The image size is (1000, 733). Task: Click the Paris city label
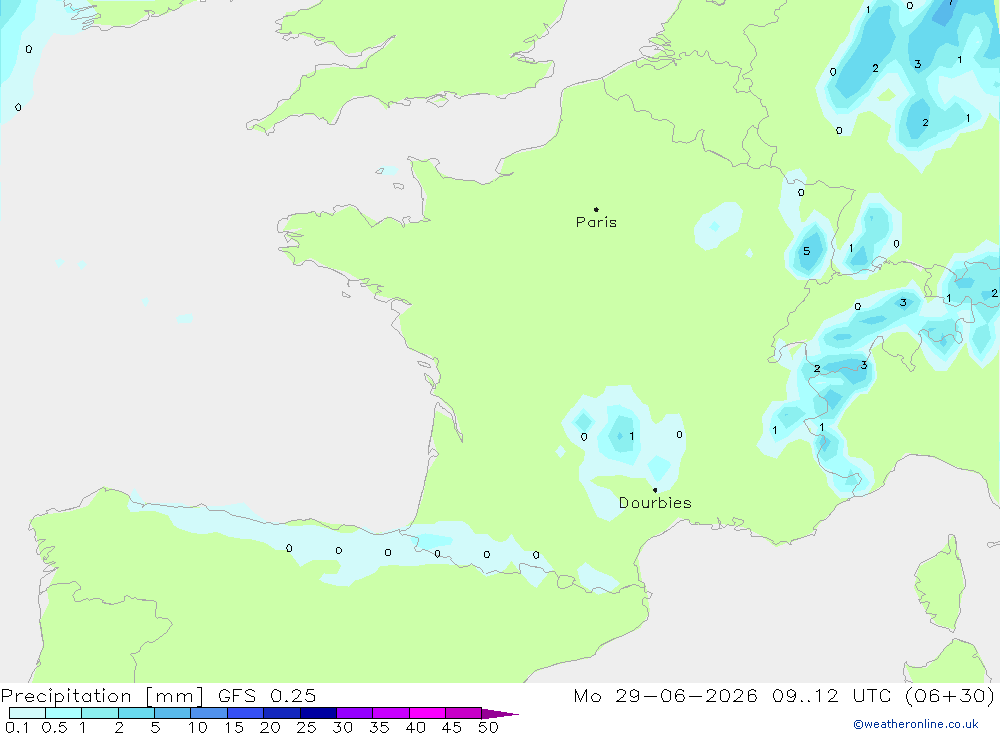(596, 222)
